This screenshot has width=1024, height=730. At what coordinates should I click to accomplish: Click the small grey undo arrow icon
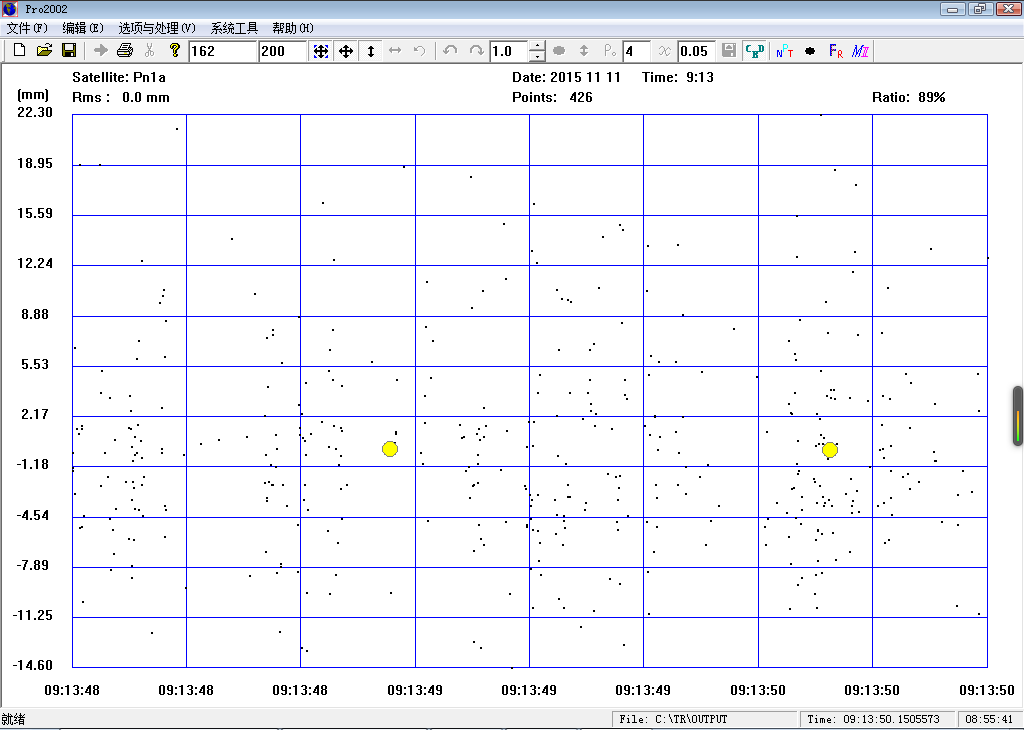[420, 51]
